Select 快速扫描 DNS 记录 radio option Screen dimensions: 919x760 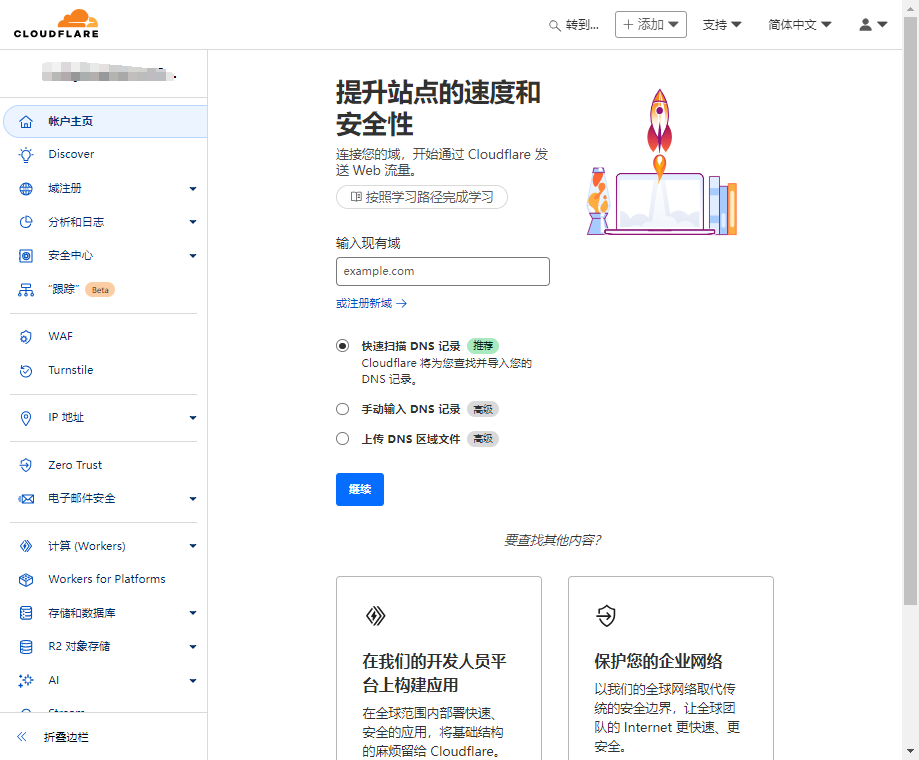point(343,346)
